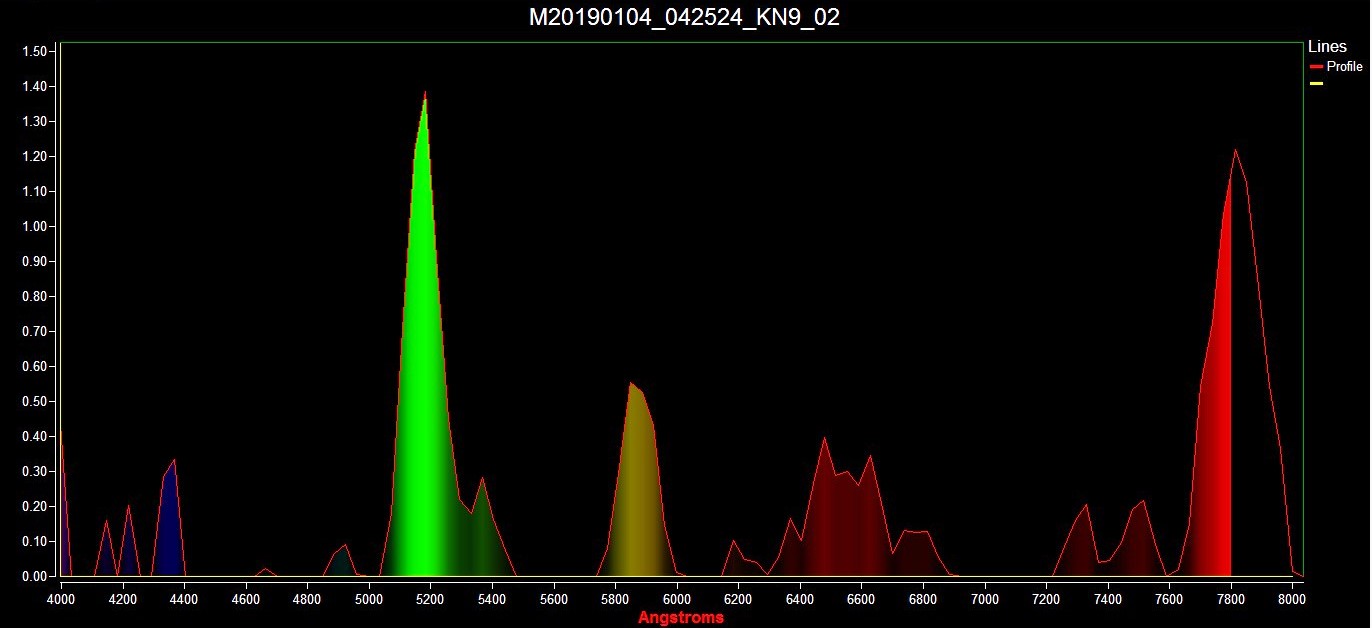
Task: Click the Lines legend heading
Action: coord(1327,47)
